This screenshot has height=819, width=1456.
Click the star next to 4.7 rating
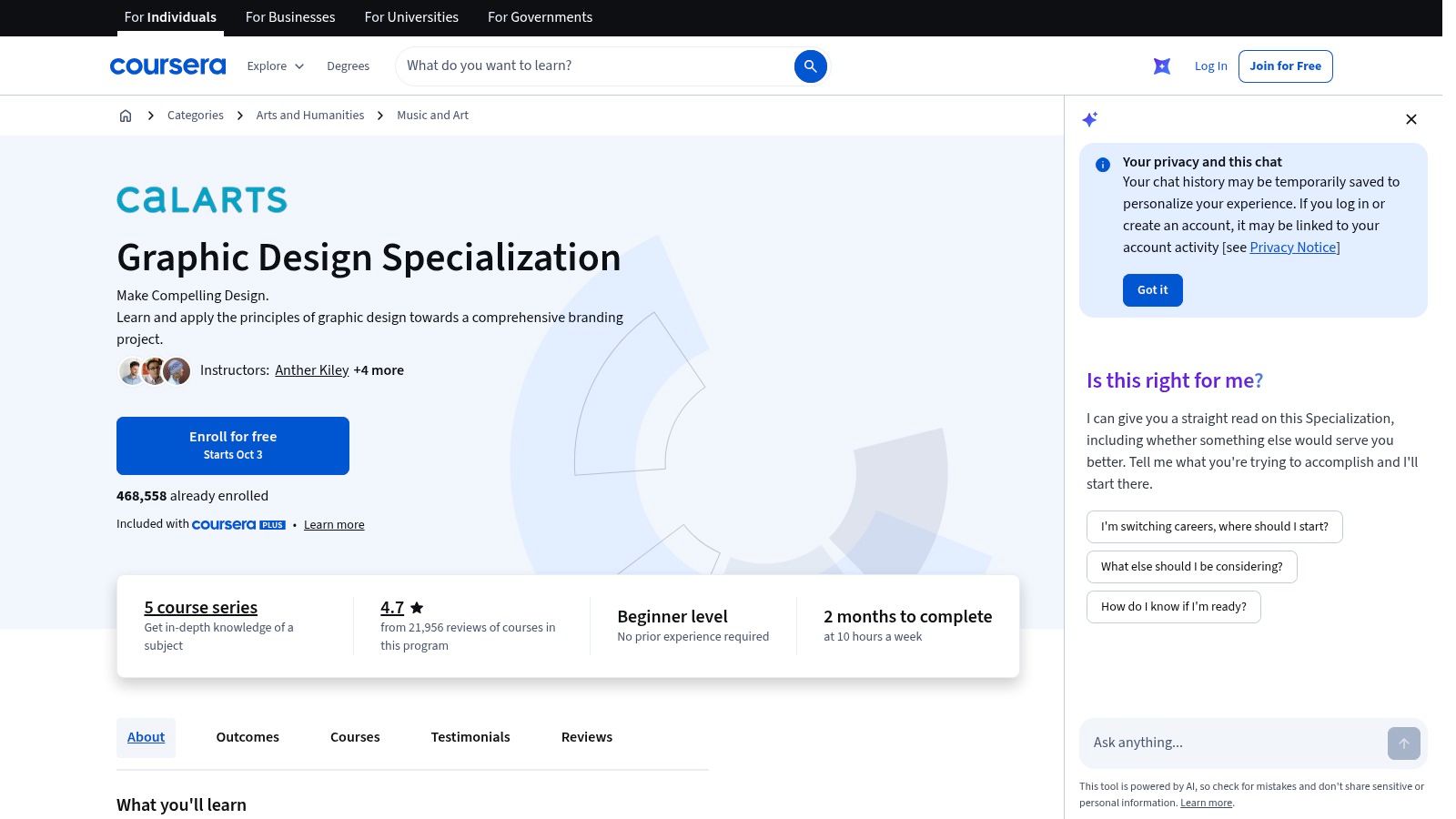pos(417,607)
